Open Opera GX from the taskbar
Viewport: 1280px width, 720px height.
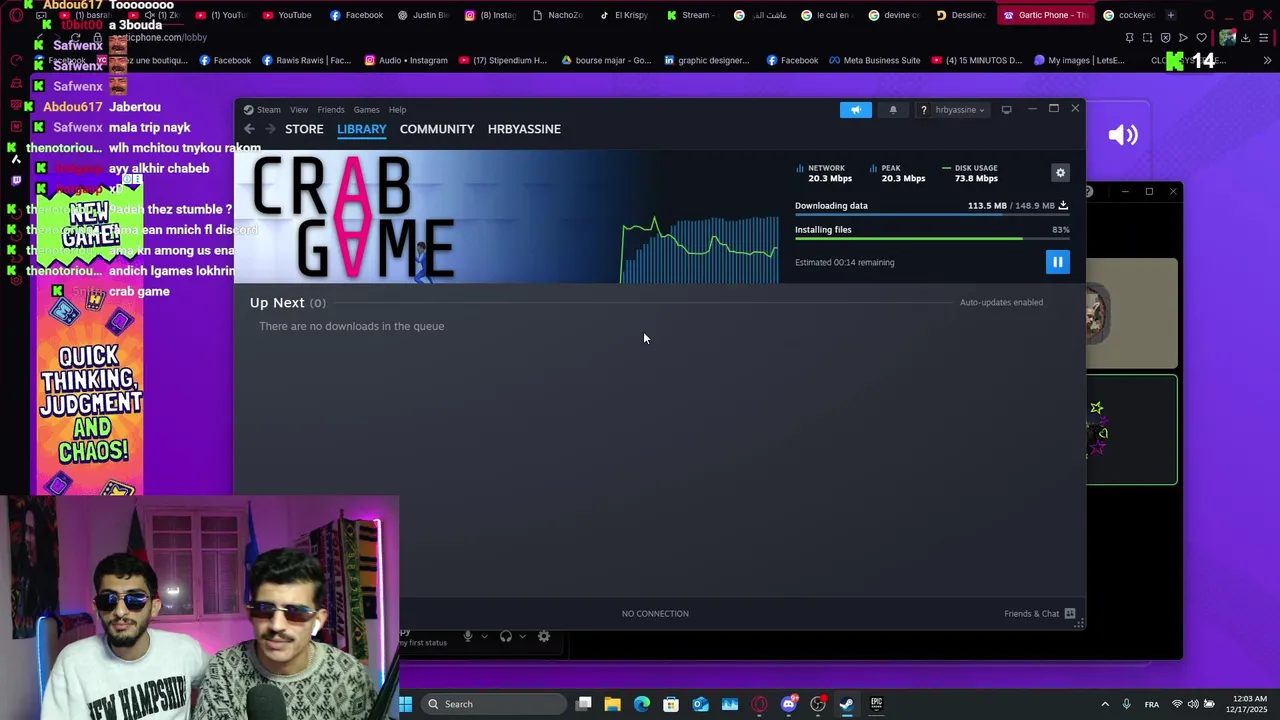[759, 704]
